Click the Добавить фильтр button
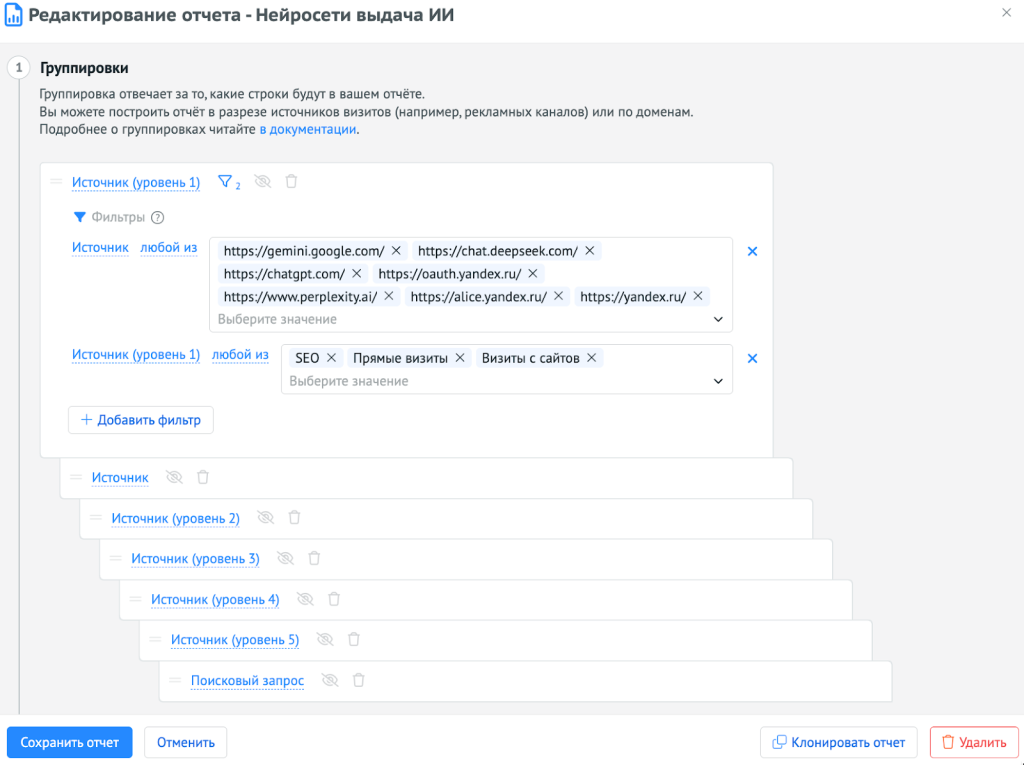This screenshot has width=1024, height=765. click(x=141, y=420)
